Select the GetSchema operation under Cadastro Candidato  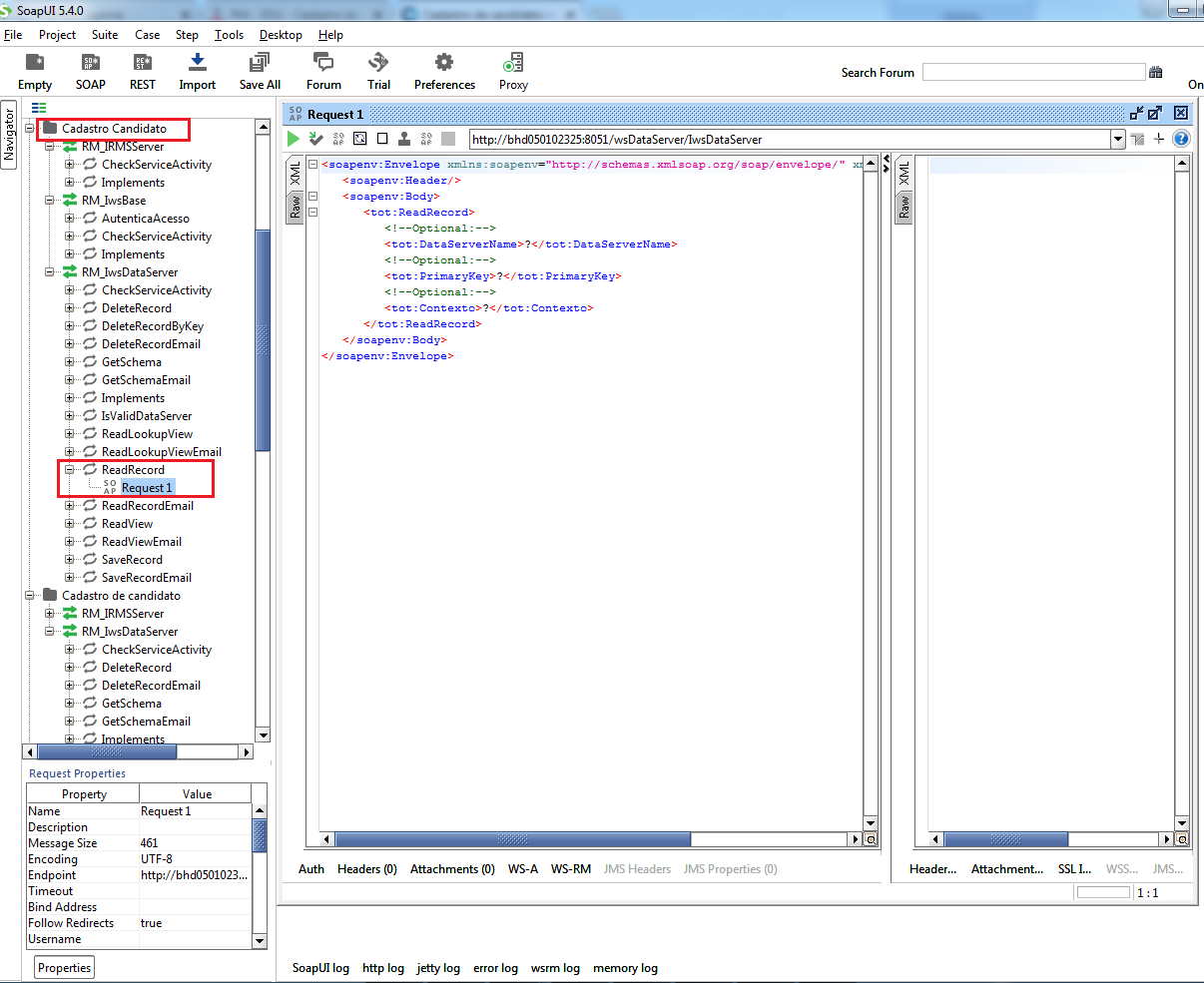[x=132, y=362]
